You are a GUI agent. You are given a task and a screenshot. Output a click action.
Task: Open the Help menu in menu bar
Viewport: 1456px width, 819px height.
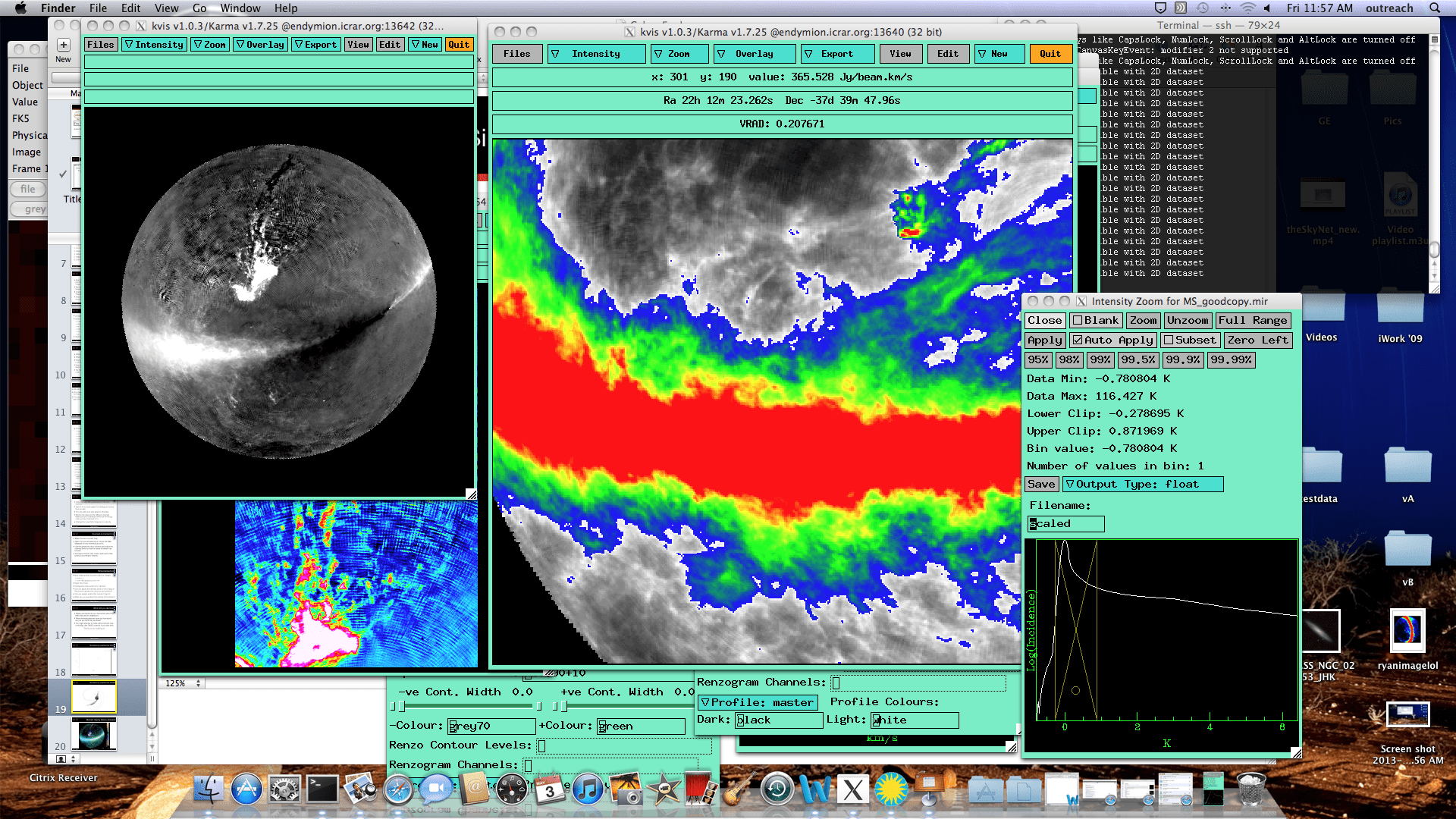(286, 8)
